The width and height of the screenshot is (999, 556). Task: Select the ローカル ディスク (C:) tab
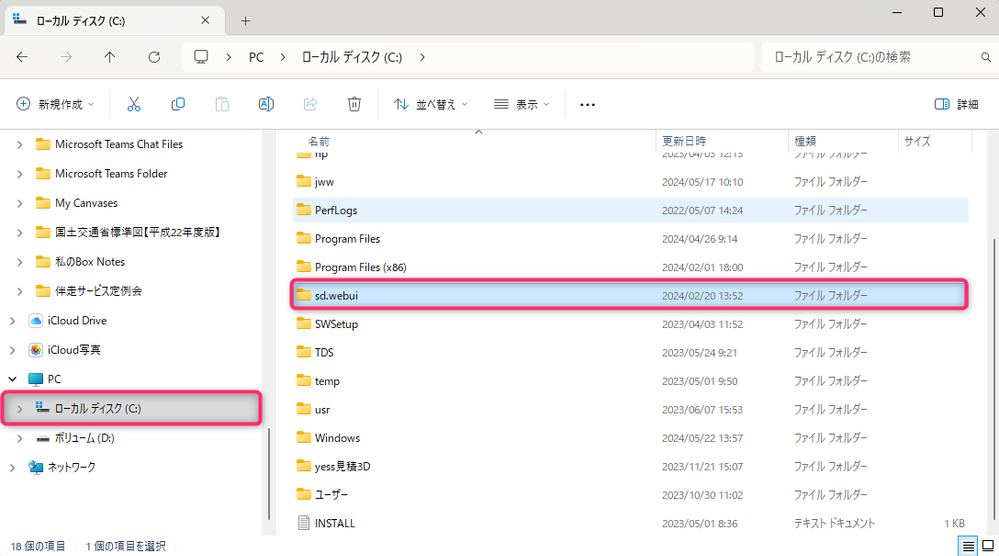pos(115,21)
